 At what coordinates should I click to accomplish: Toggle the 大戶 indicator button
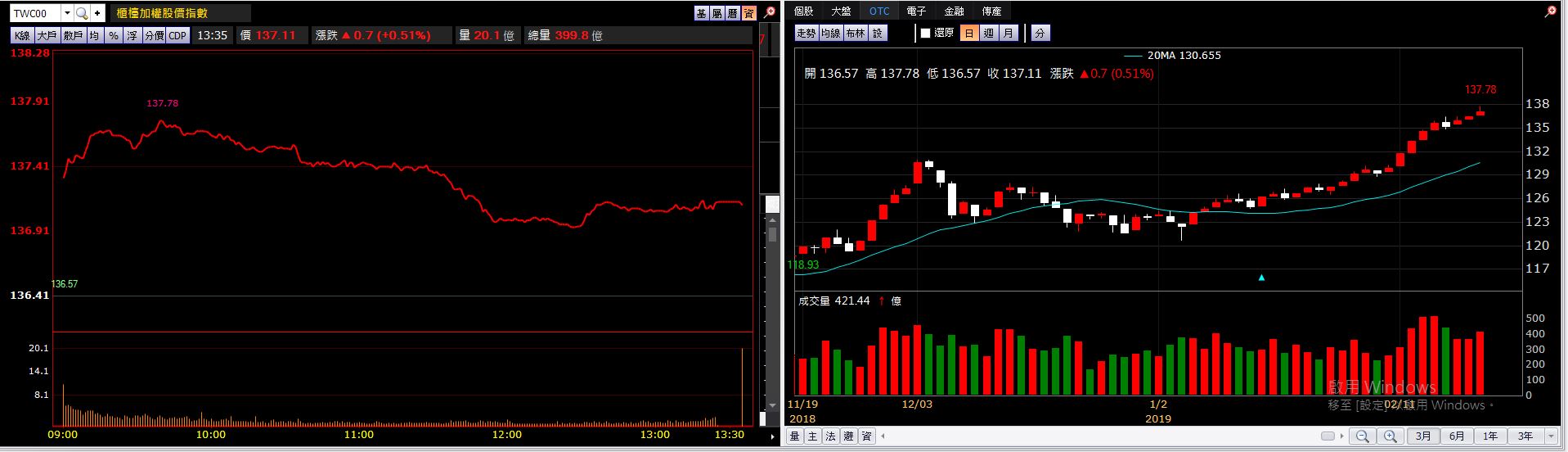point(47,35)
